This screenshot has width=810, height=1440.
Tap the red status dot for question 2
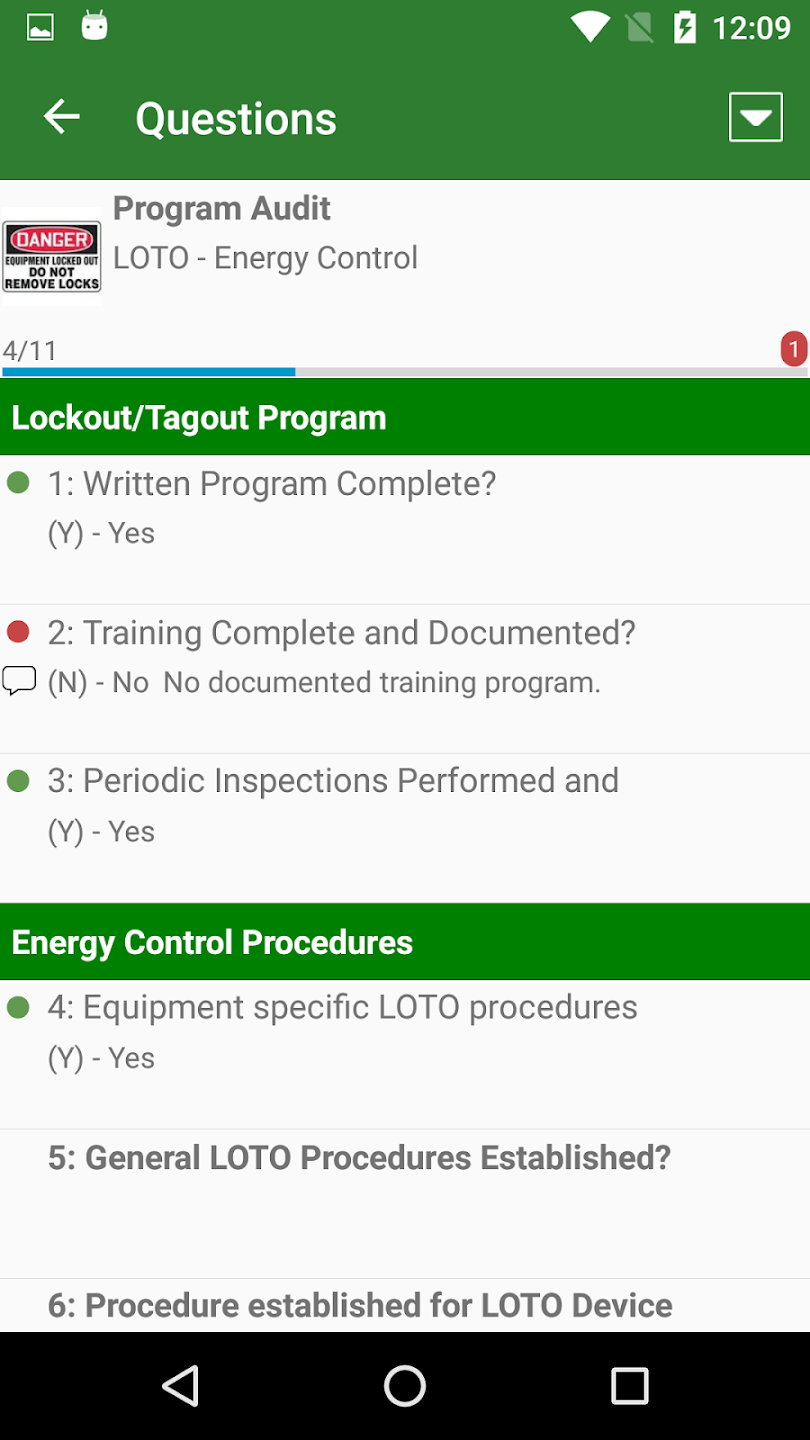[x=18, y=632]
